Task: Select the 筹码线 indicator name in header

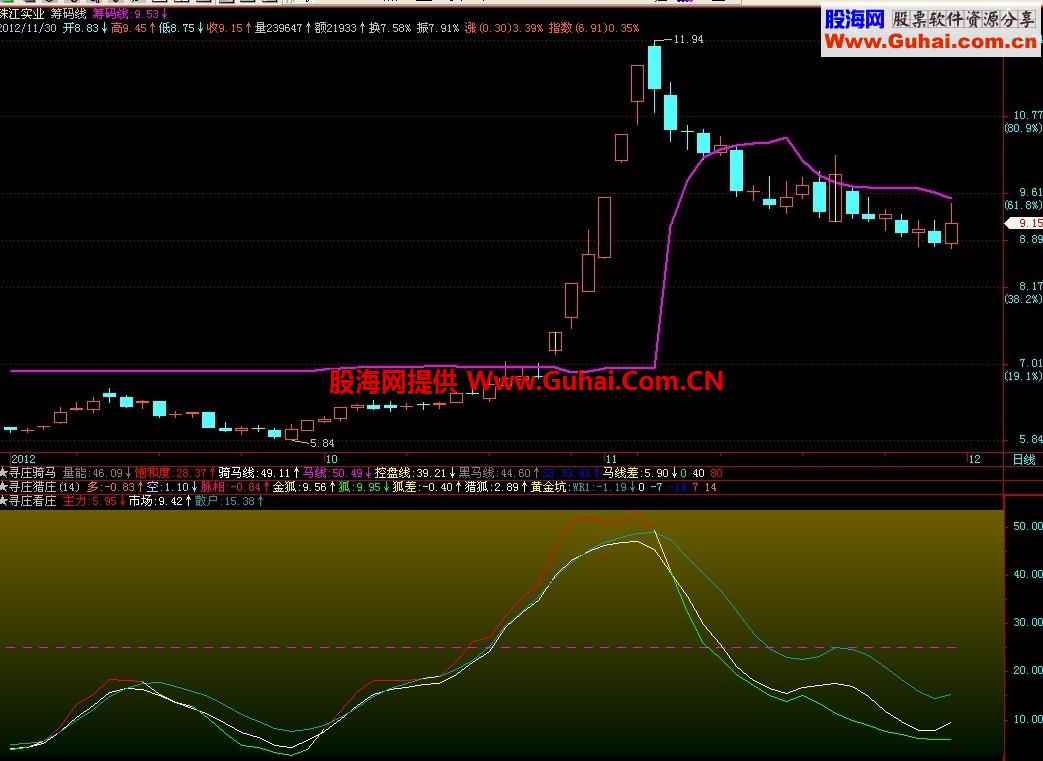Action: click(69, 14)
